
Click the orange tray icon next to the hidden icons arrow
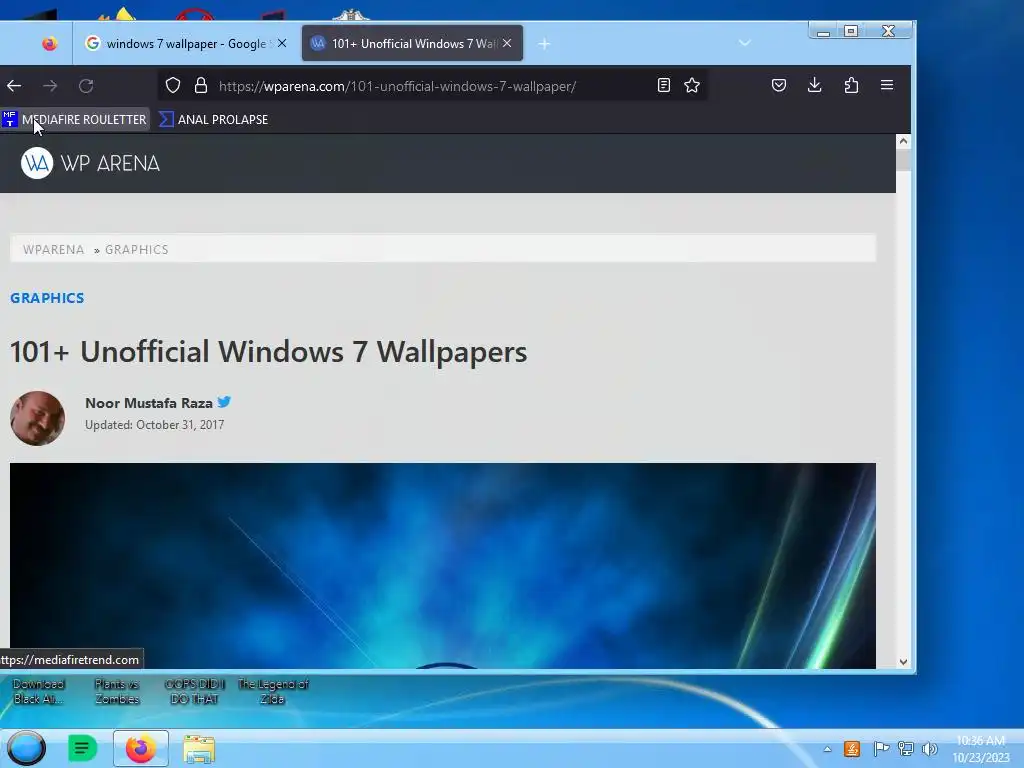tap(852, 748)
